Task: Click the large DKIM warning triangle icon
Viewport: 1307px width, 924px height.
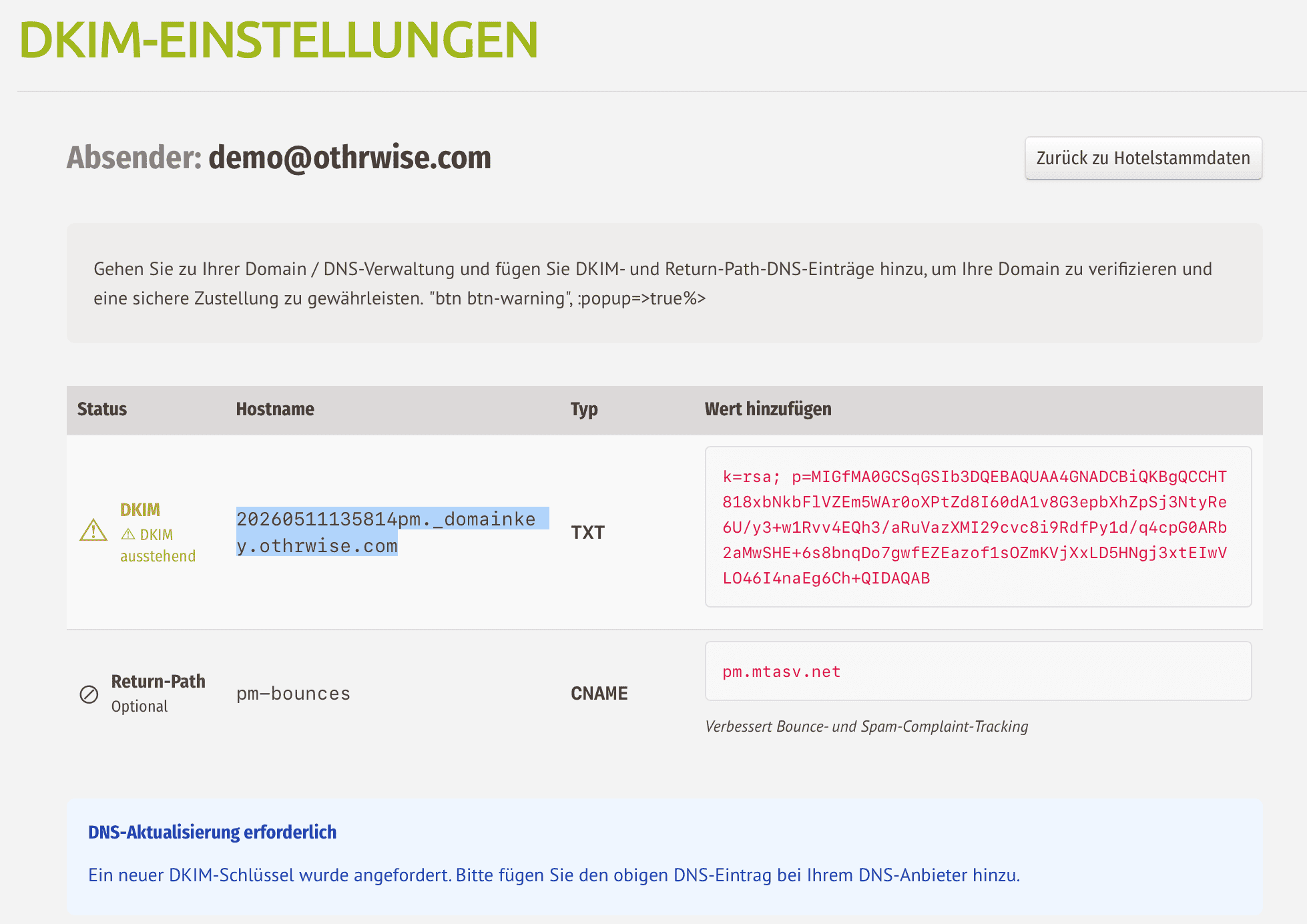Action: coord(93,531)
